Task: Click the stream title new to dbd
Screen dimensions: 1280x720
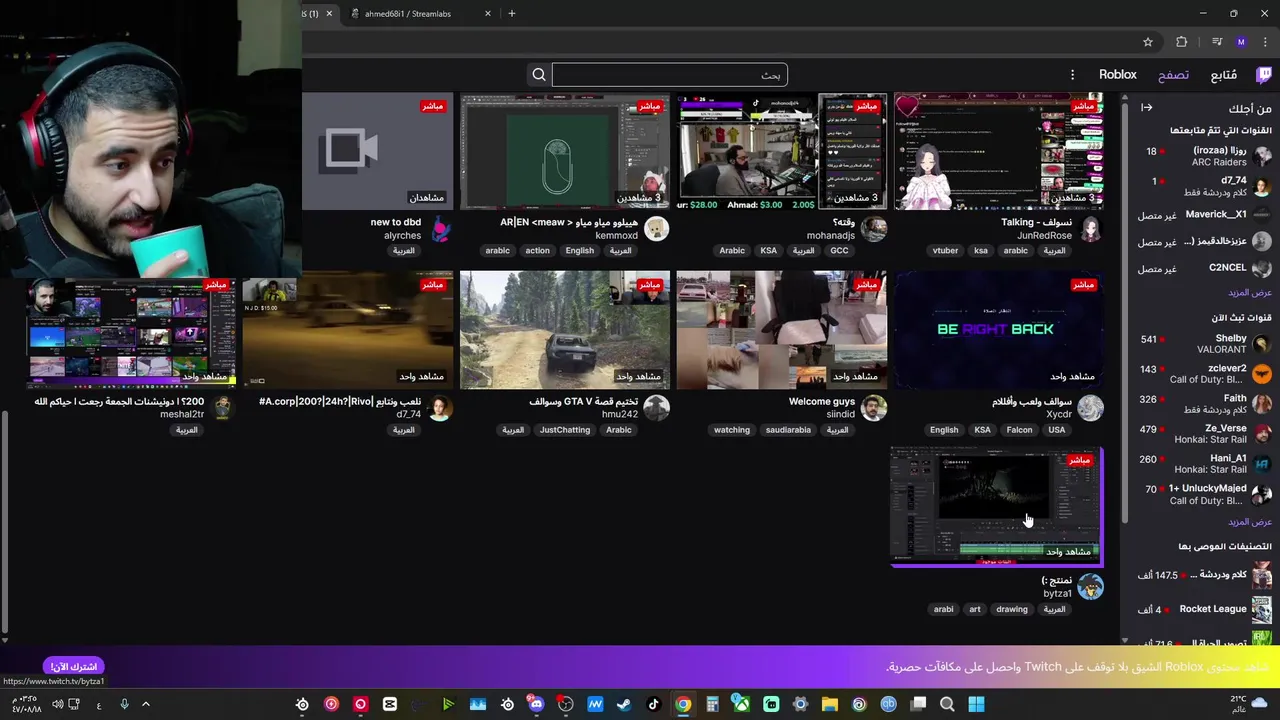Action: [x=396, y=223]
